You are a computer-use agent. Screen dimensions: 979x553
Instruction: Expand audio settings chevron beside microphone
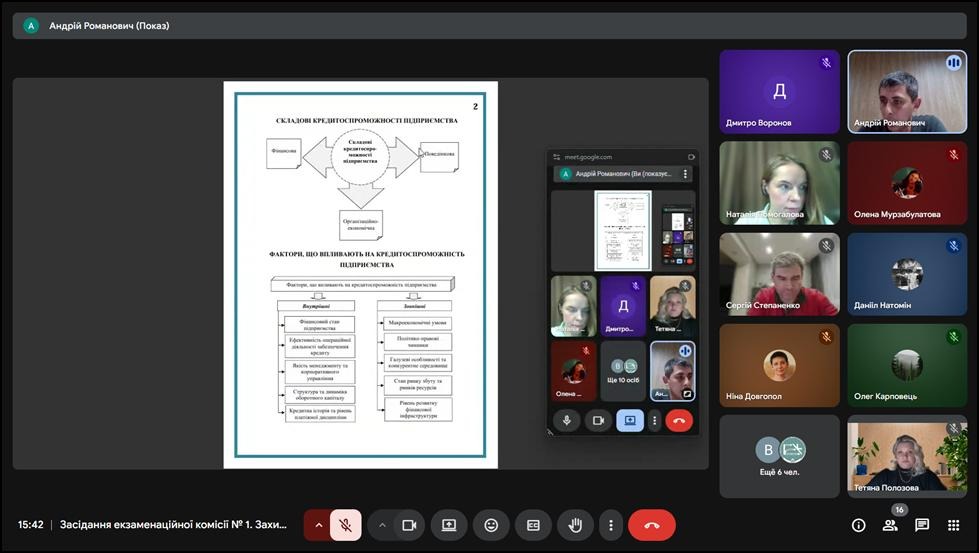tap(319, 525)
